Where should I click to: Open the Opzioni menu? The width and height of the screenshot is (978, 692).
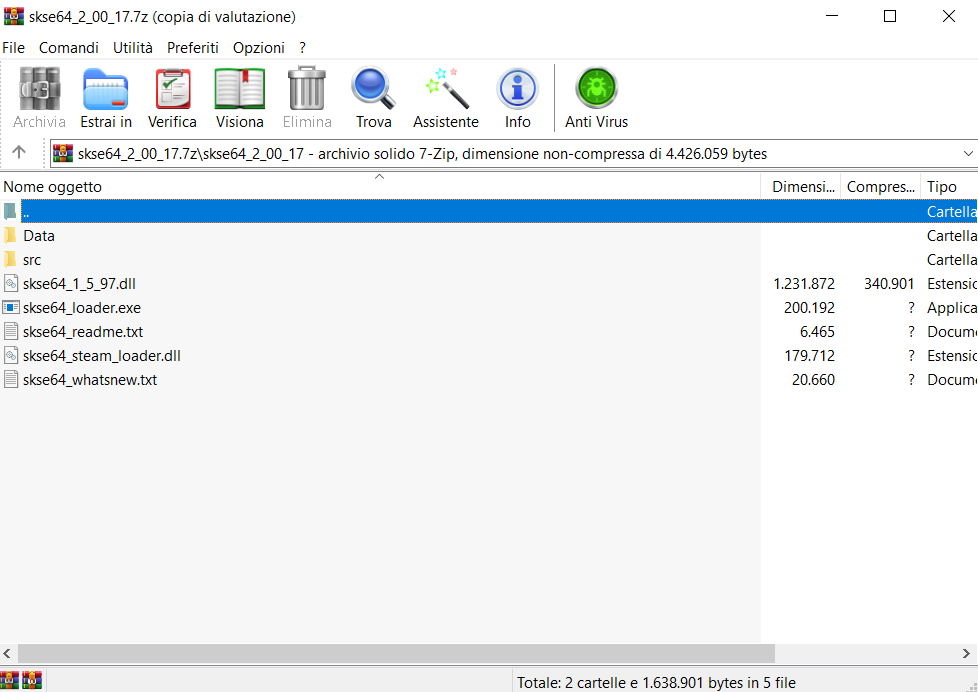[258, 47]
